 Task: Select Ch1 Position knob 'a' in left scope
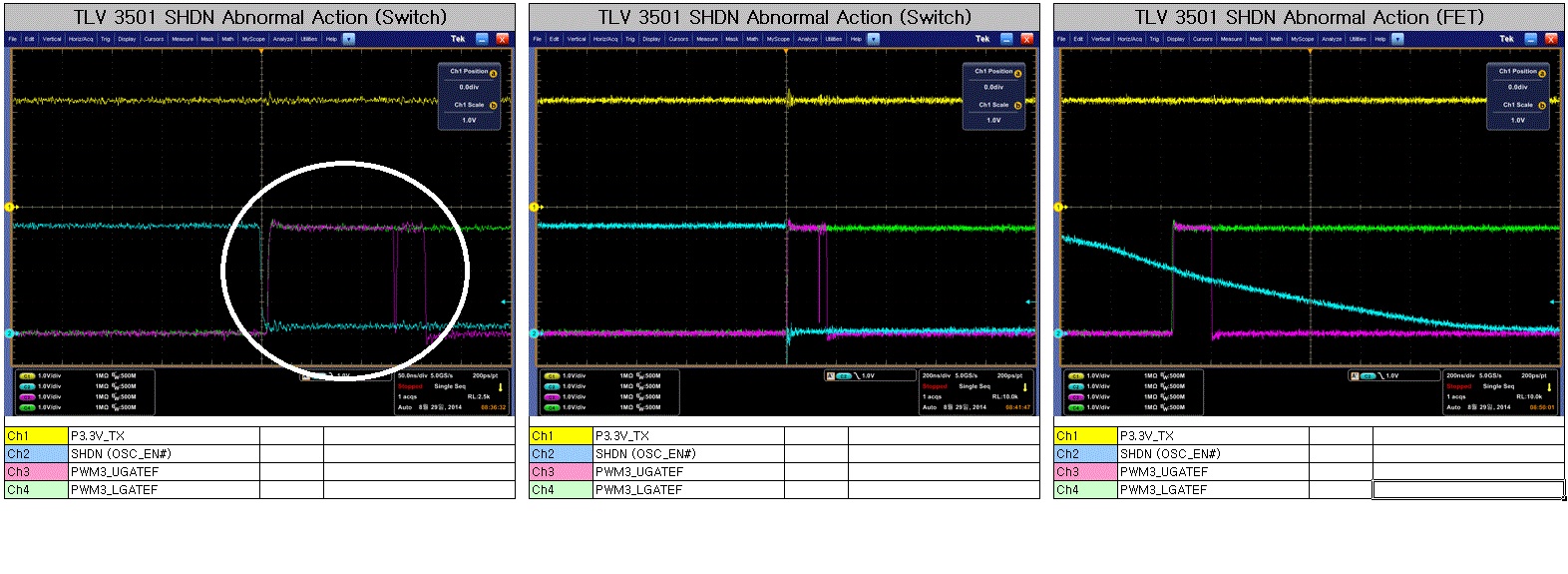coord(493,73)
